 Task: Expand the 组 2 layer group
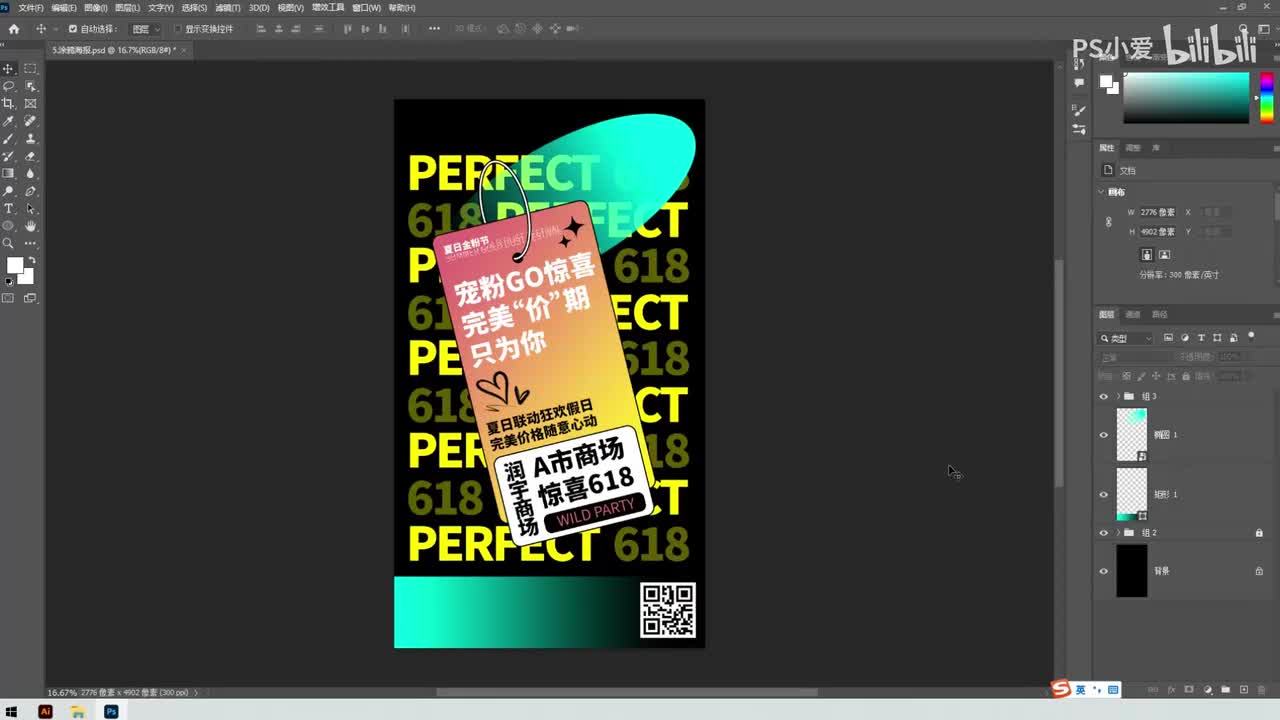pyautogui.click(x=1118, y=533)
